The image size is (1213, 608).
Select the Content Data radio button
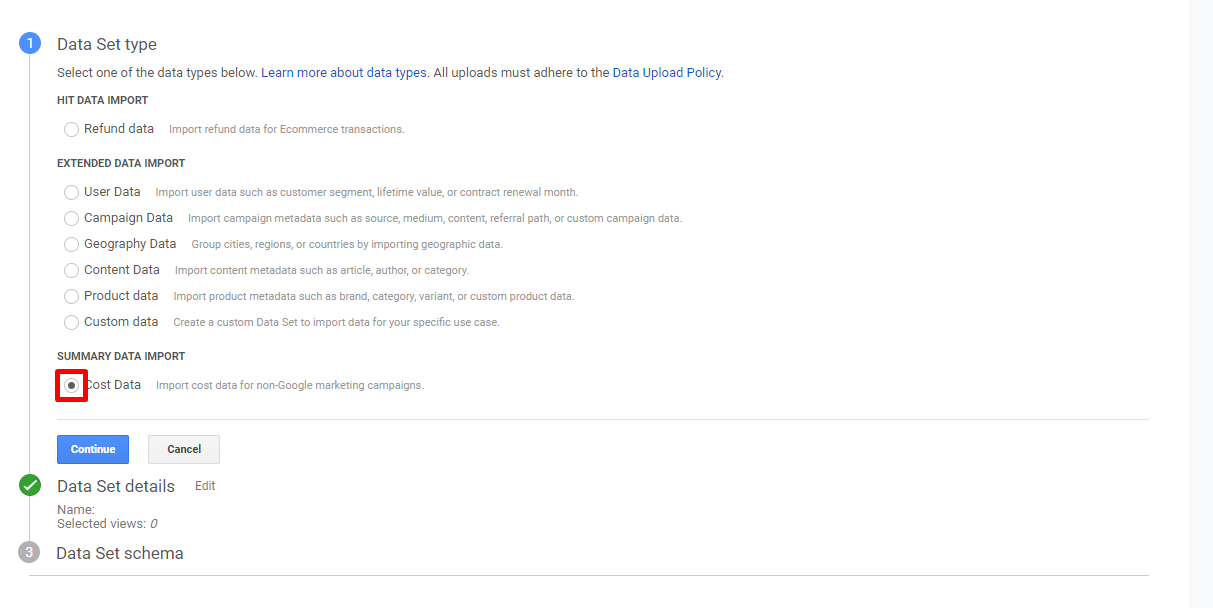point(71,270)
